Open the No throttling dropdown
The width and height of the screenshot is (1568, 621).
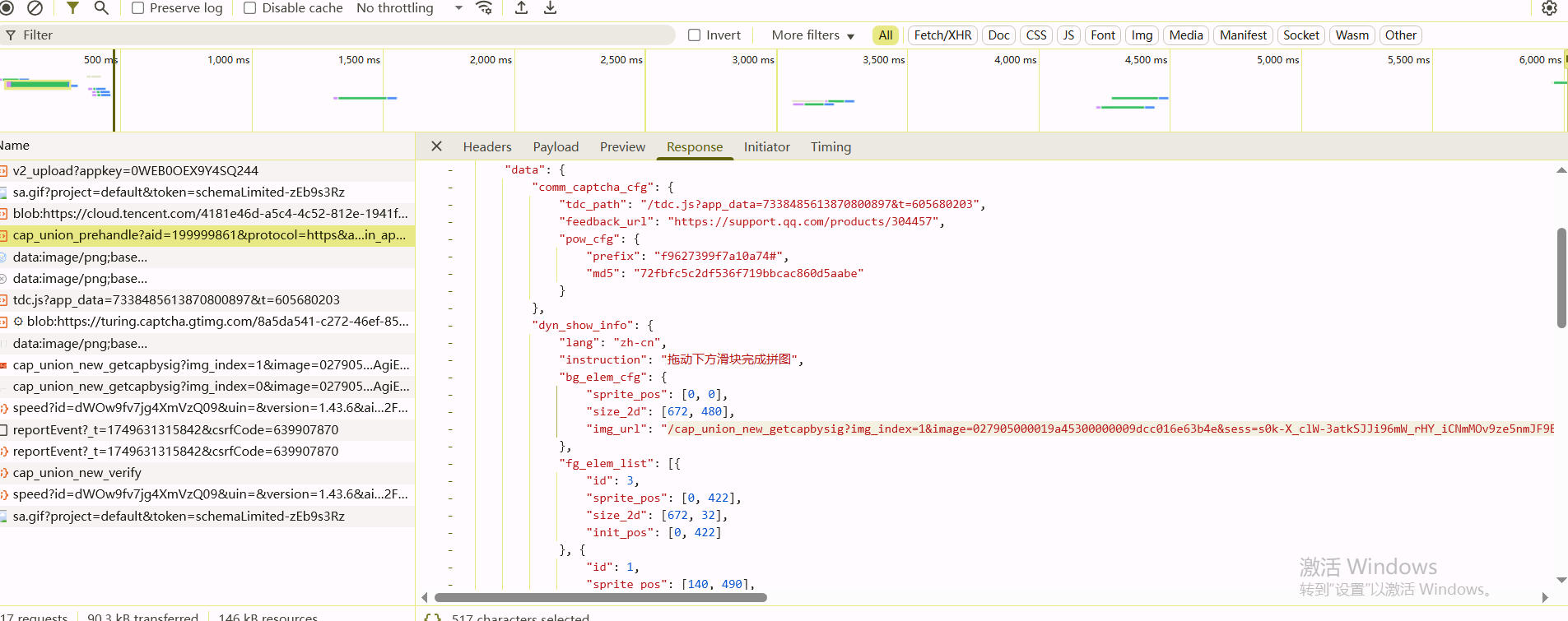(409, 8)
